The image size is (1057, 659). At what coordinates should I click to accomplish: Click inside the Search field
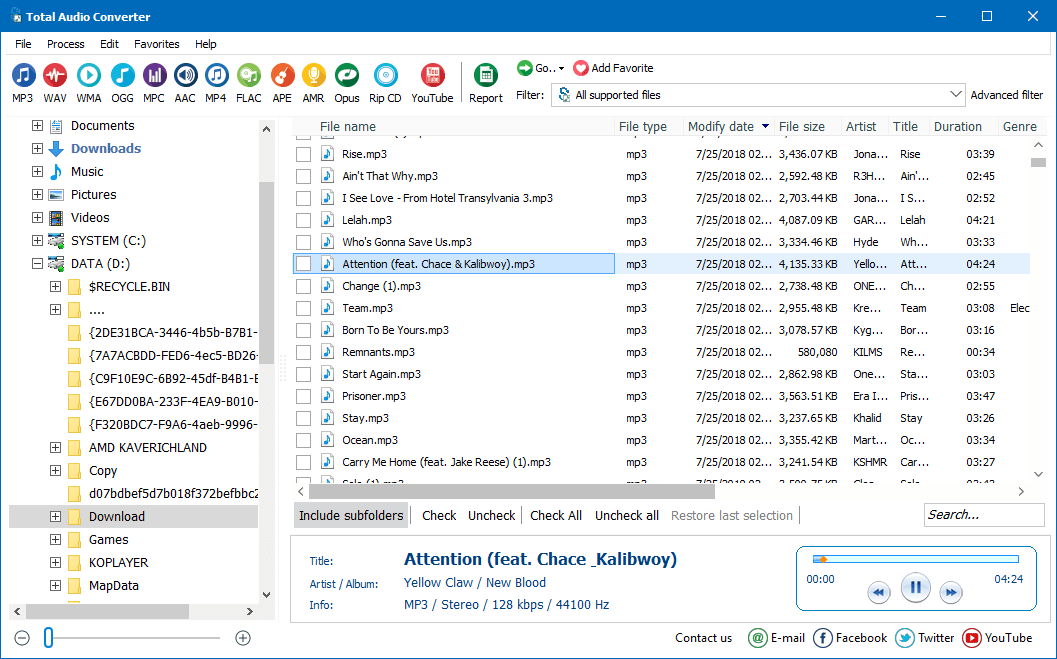[983, 514]
